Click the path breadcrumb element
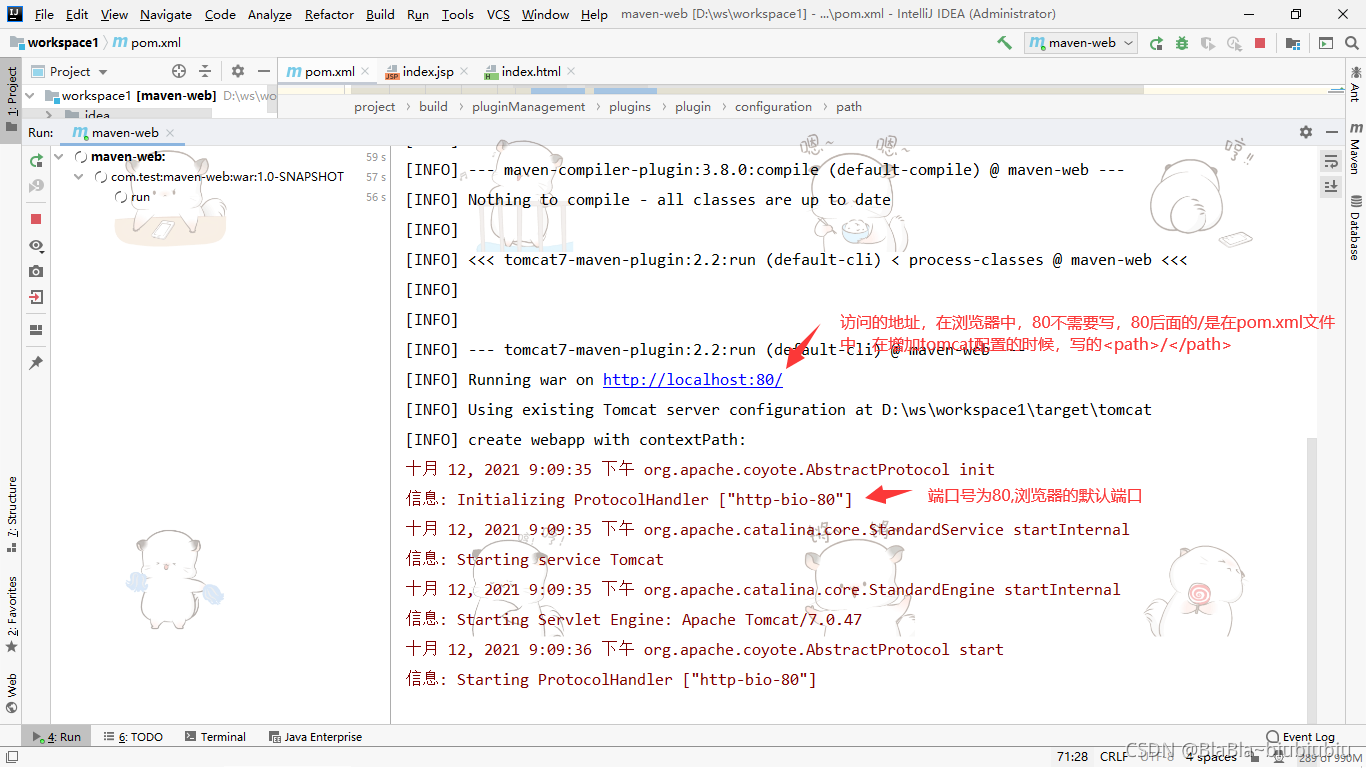Viewport: 1366px width, 768px height. [849, 107]
